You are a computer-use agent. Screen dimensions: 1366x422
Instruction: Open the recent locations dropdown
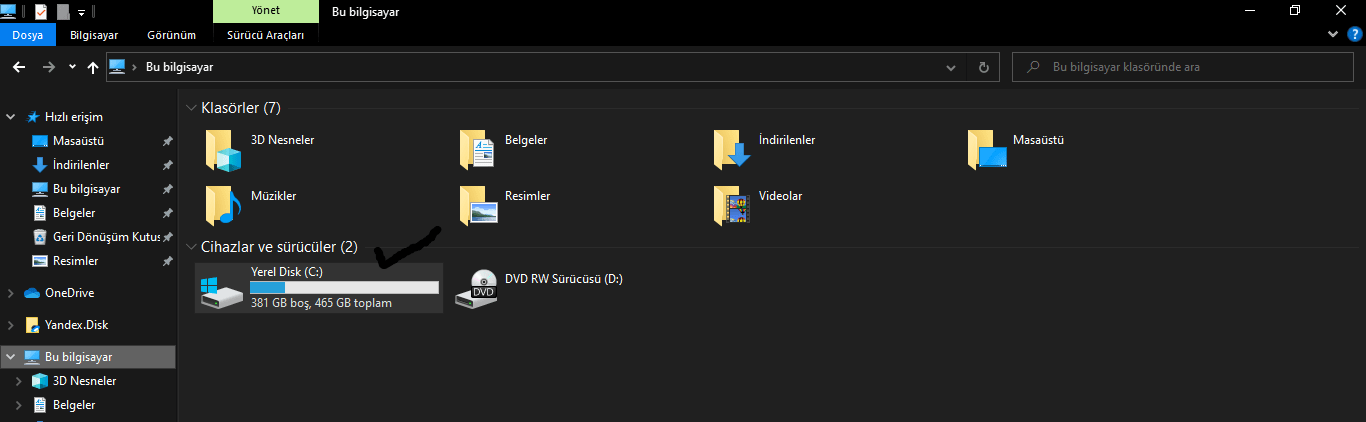(72, 67)
